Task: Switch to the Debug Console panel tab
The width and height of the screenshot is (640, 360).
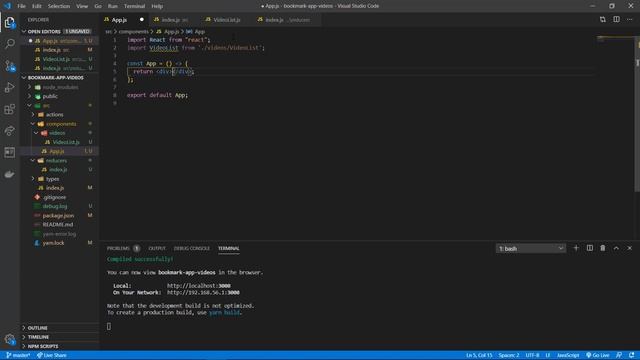Action: 191,248
